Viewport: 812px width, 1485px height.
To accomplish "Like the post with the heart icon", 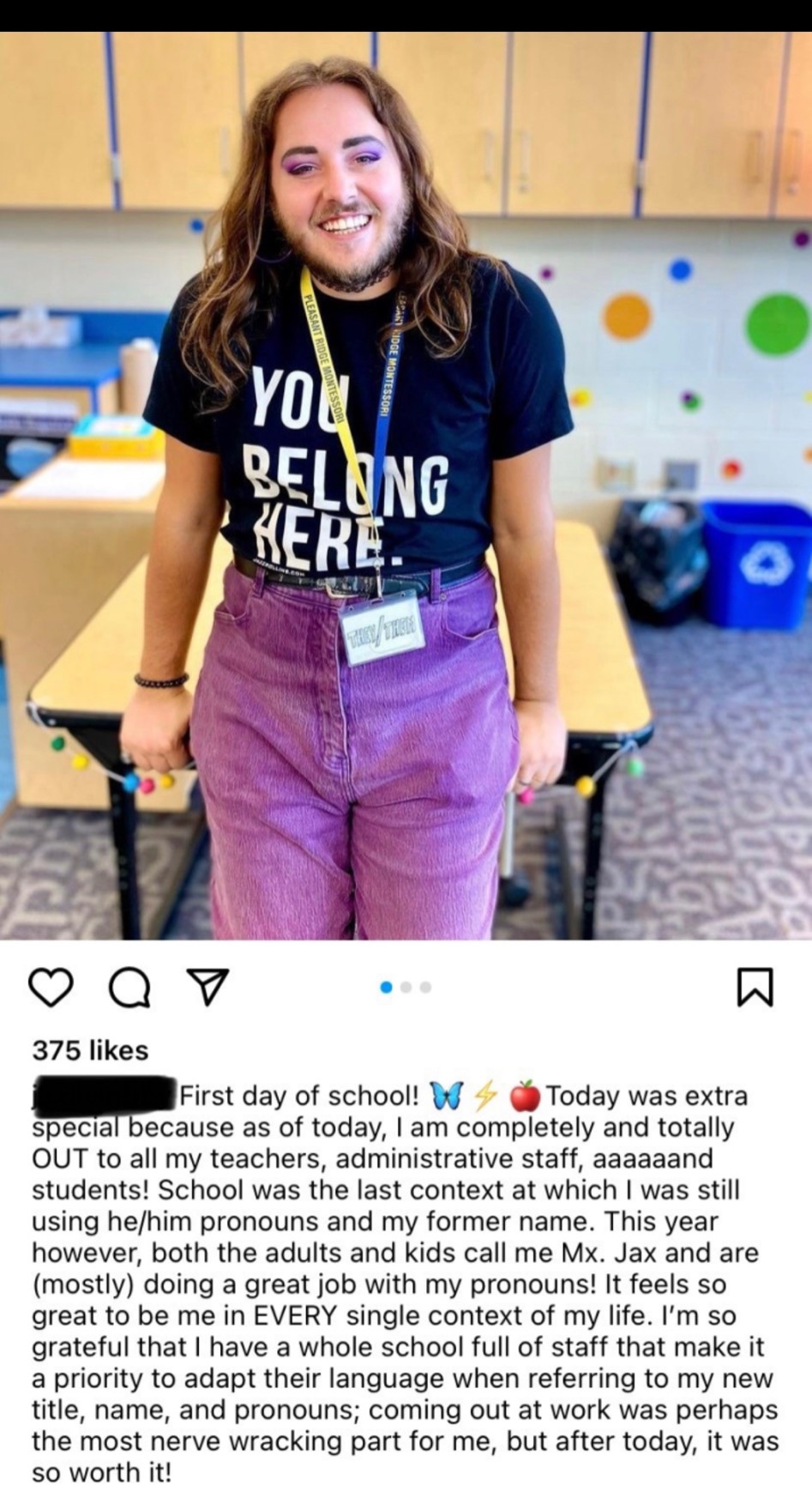I will 51,987.
